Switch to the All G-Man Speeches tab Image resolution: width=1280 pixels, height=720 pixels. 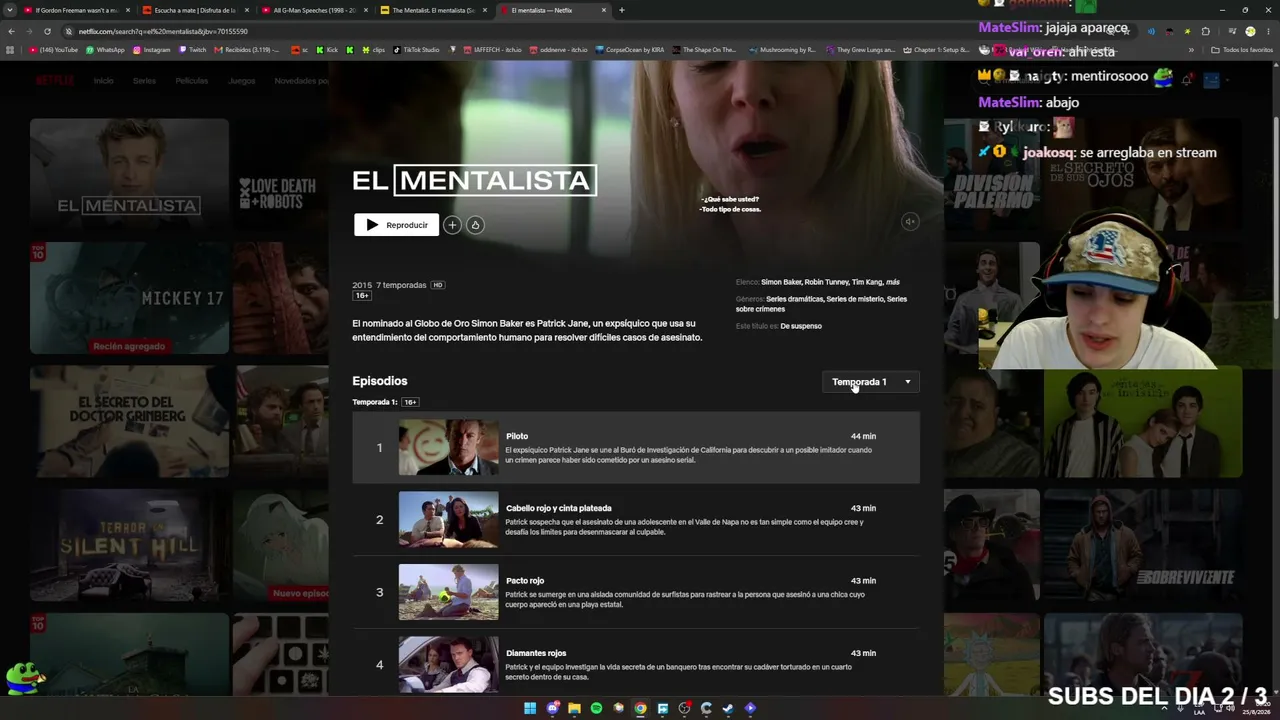[314, 10]
